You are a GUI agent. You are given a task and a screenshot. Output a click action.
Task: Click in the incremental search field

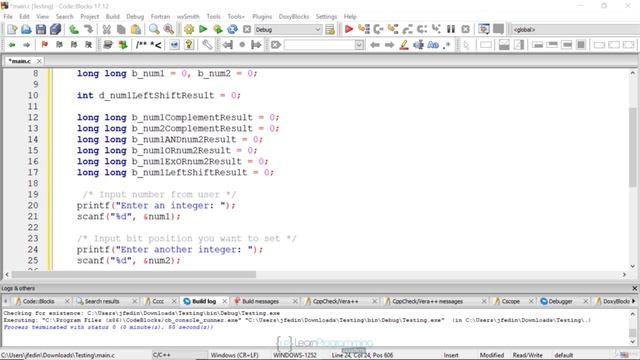(x=319, y=44)
